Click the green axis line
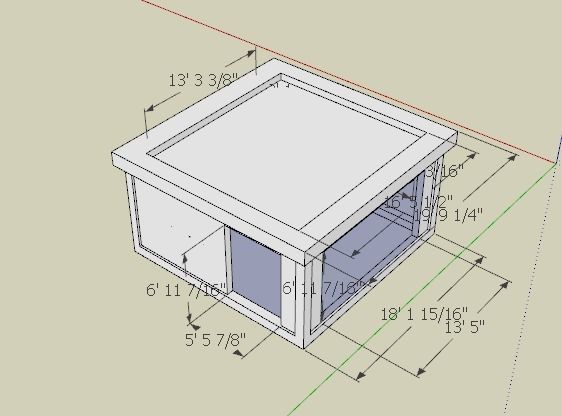Viewport: 562px width, 416px height. coord(423,289)
